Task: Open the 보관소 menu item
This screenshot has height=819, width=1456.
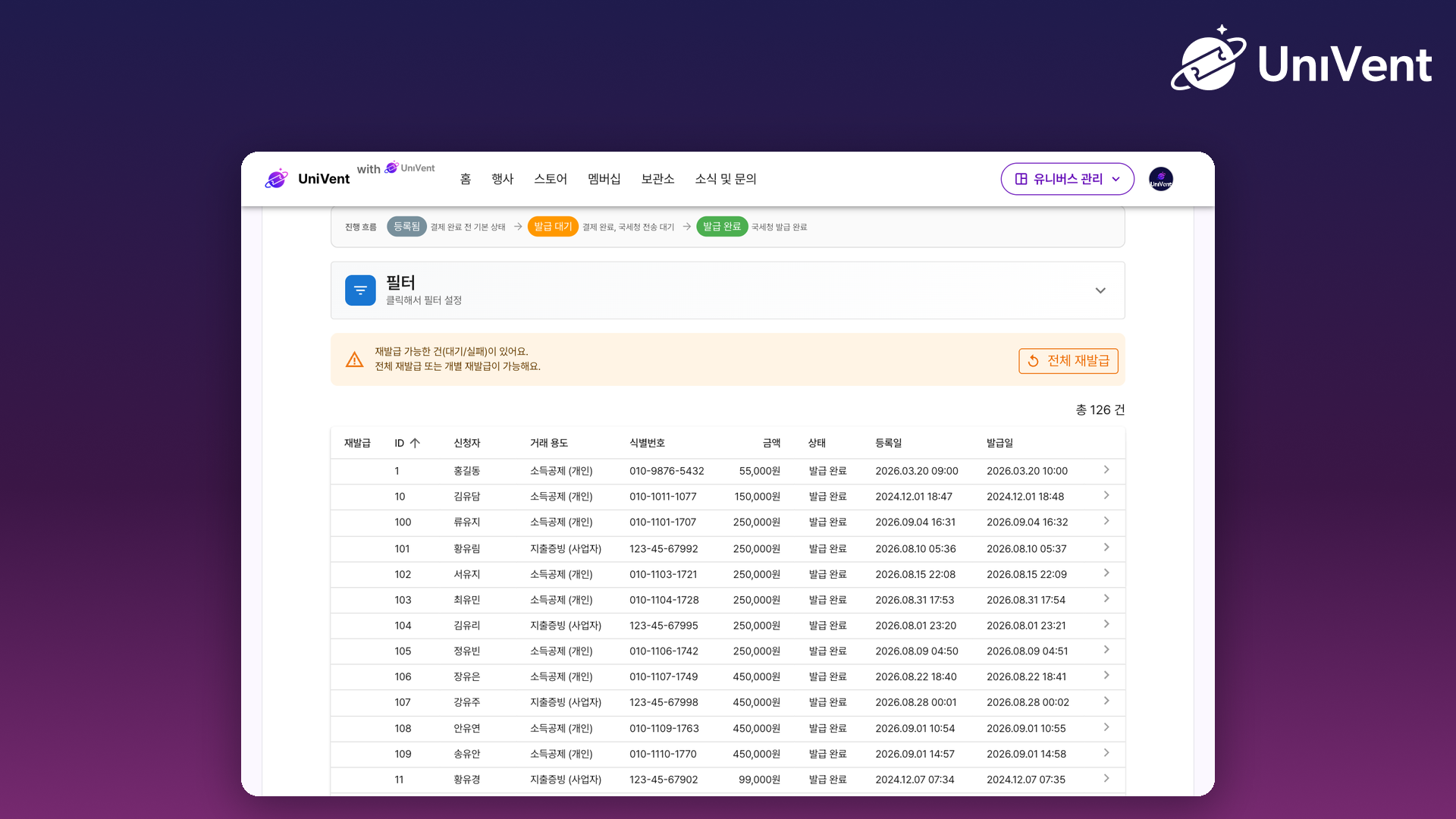Action: (x=657, y=179)
